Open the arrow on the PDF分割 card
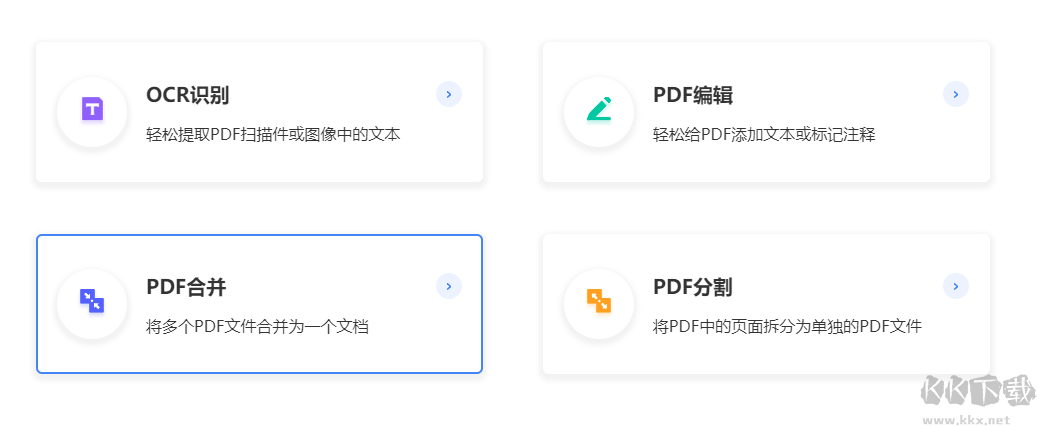 (956, 287)
